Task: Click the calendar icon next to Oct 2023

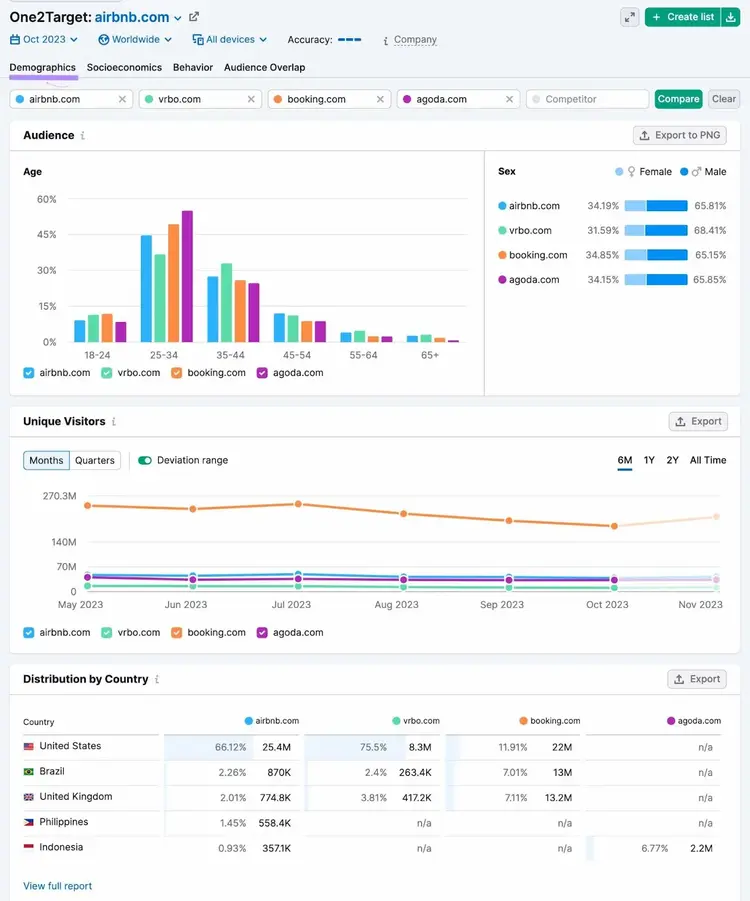Action: click(15, 40)
